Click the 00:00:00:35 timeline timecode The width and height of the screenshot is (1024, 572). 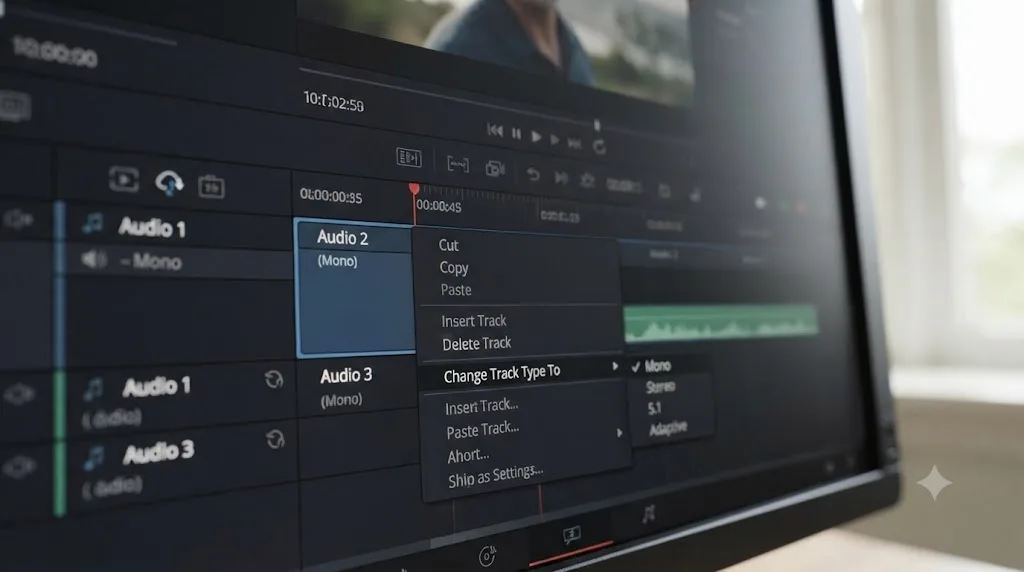click(330, 196)
